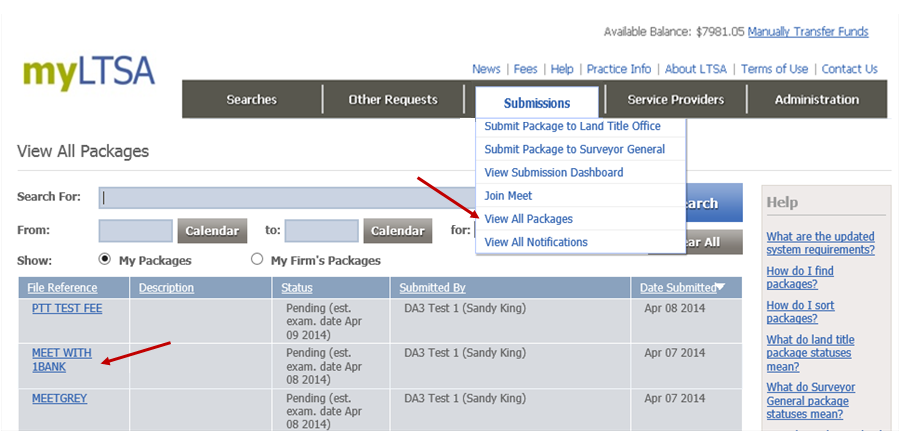Click the Clear All button
900x432 pixels.
(714, 242)
